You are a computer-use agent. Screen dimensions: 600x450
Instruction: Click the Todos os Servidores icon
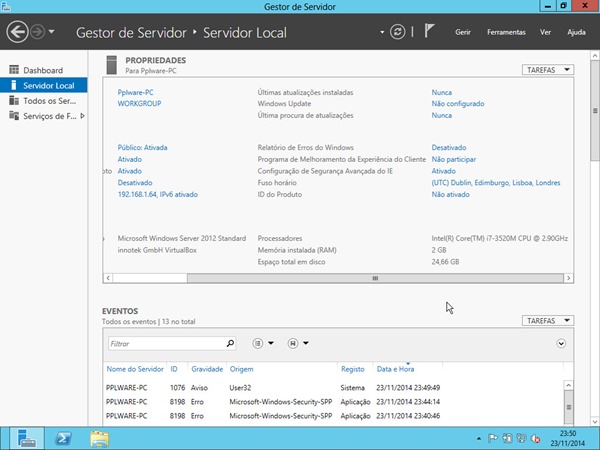click(14, 100)
